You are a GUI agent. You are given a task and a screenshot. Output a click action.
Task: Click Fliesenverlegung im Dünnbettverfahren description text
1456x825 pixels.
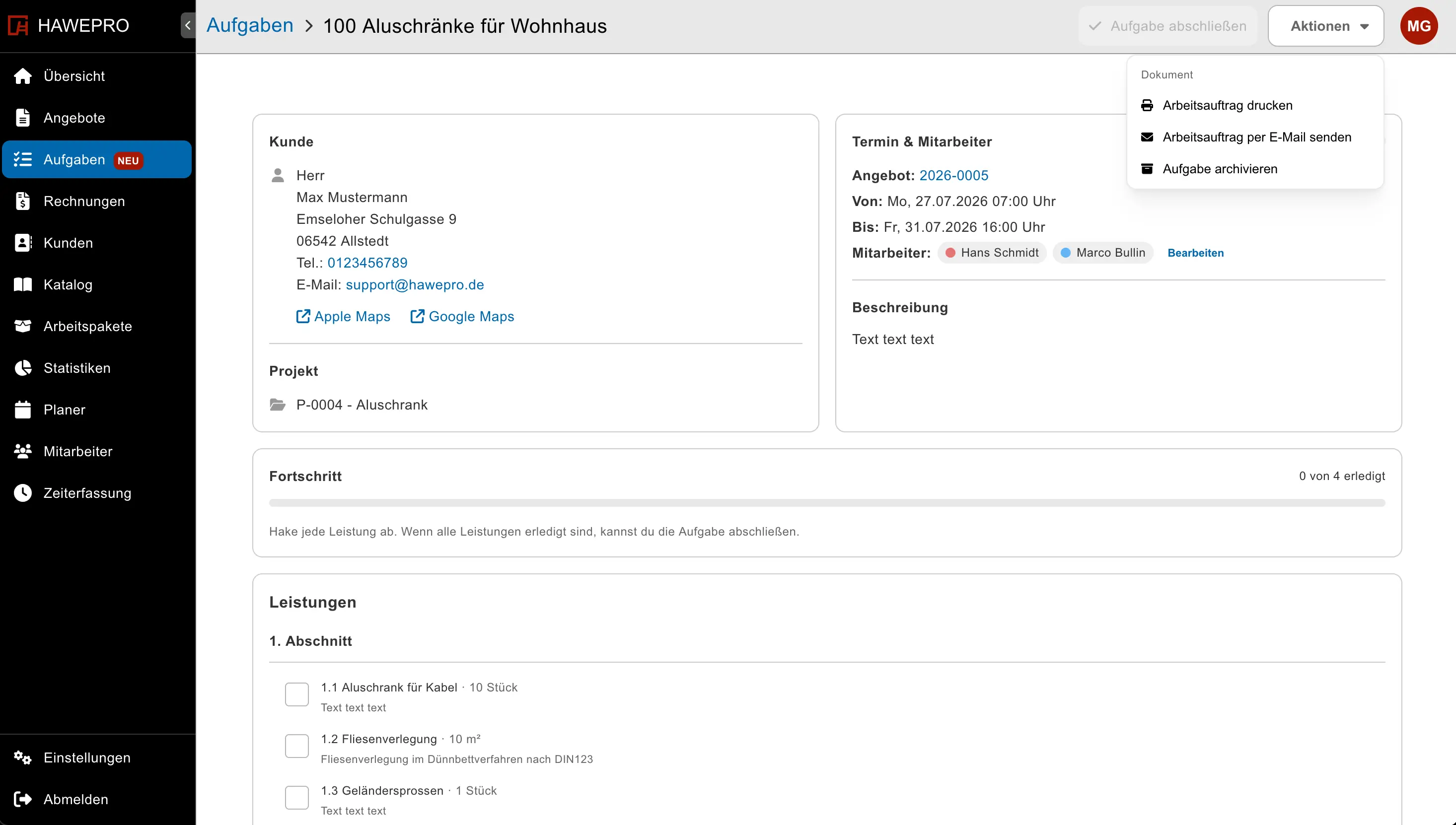(x=457, y=759)
